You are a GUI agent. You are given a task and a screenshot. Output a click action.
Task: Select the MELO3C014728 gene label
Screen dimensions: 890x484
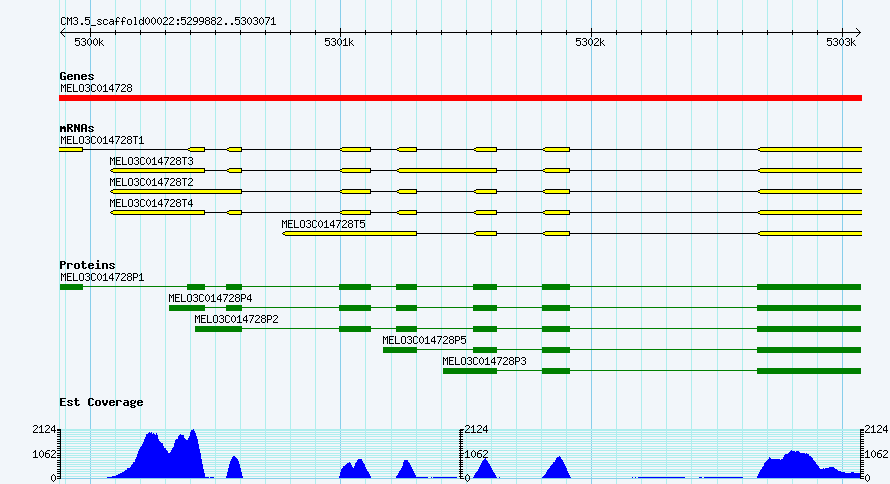pos(96,89)
